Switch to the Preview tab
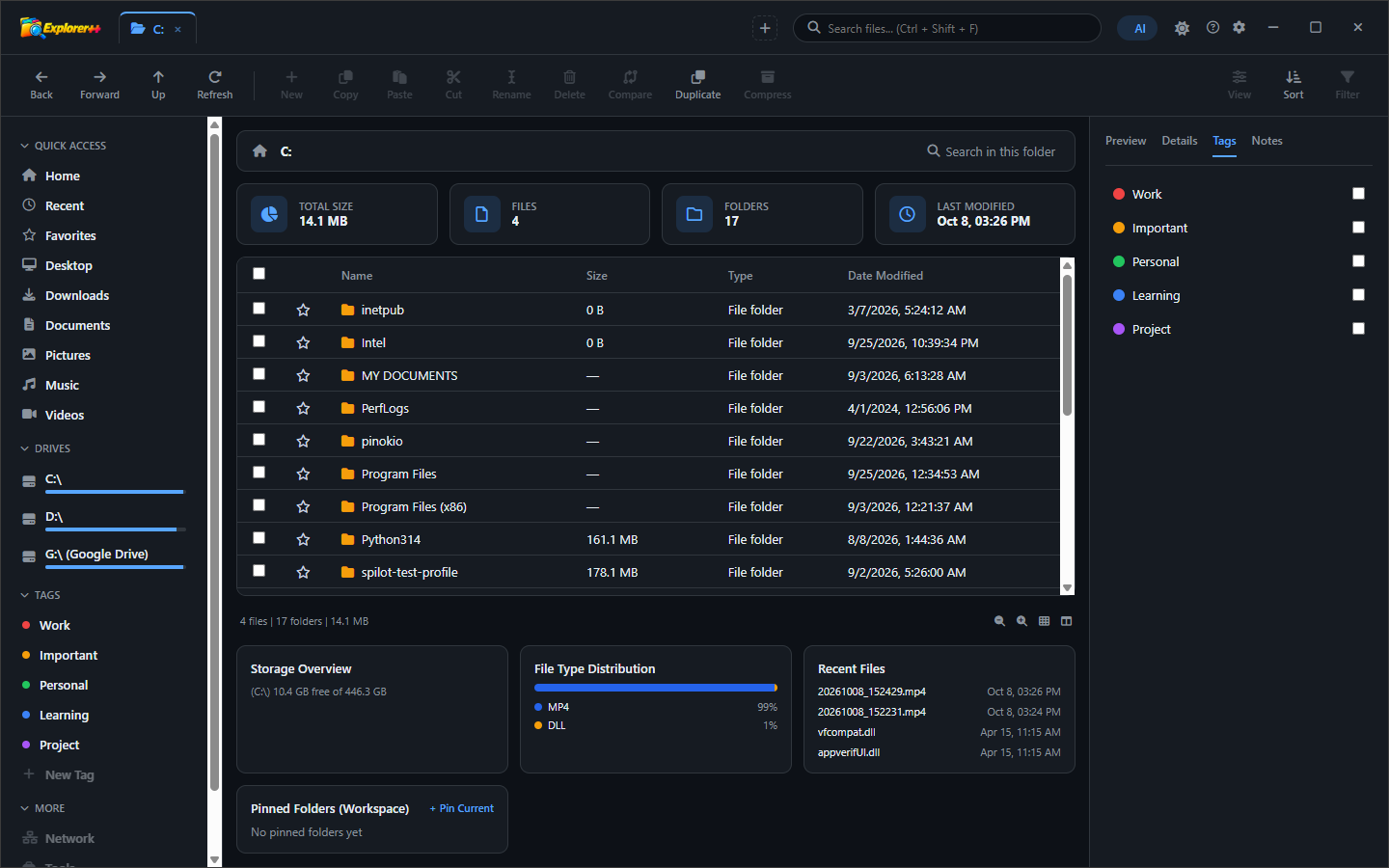Image resolution: width=1389 pixels, height=868 pixels. coord(1126,141)
